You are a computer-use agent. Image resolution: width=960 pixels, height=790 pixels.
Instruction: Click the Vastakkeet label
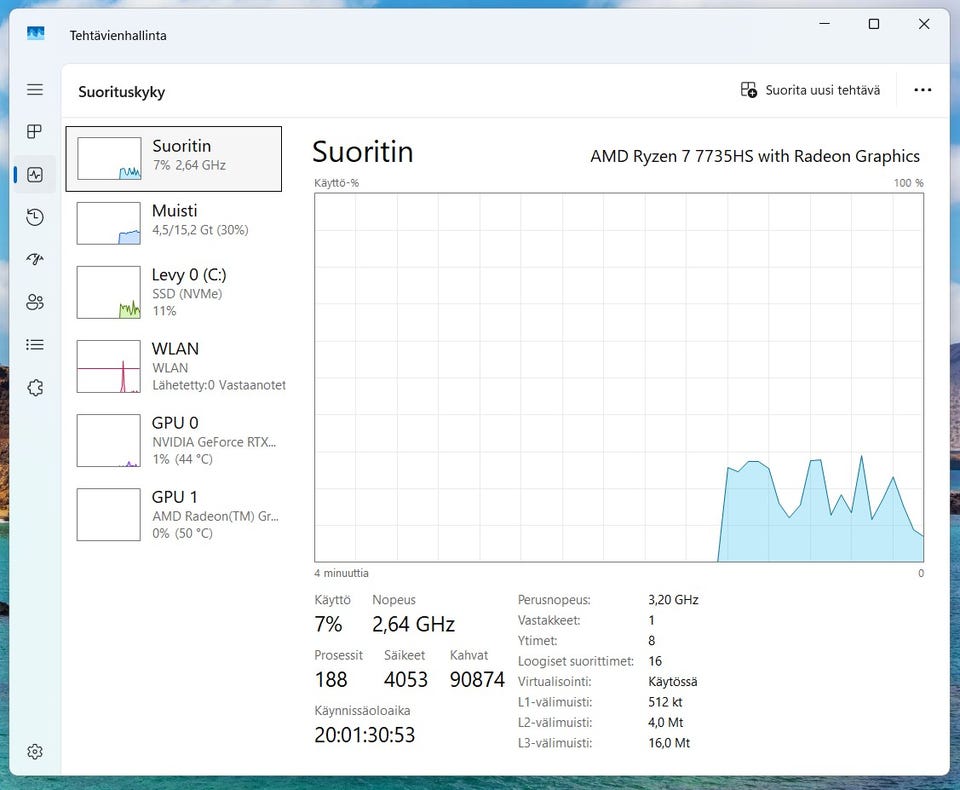549,620
